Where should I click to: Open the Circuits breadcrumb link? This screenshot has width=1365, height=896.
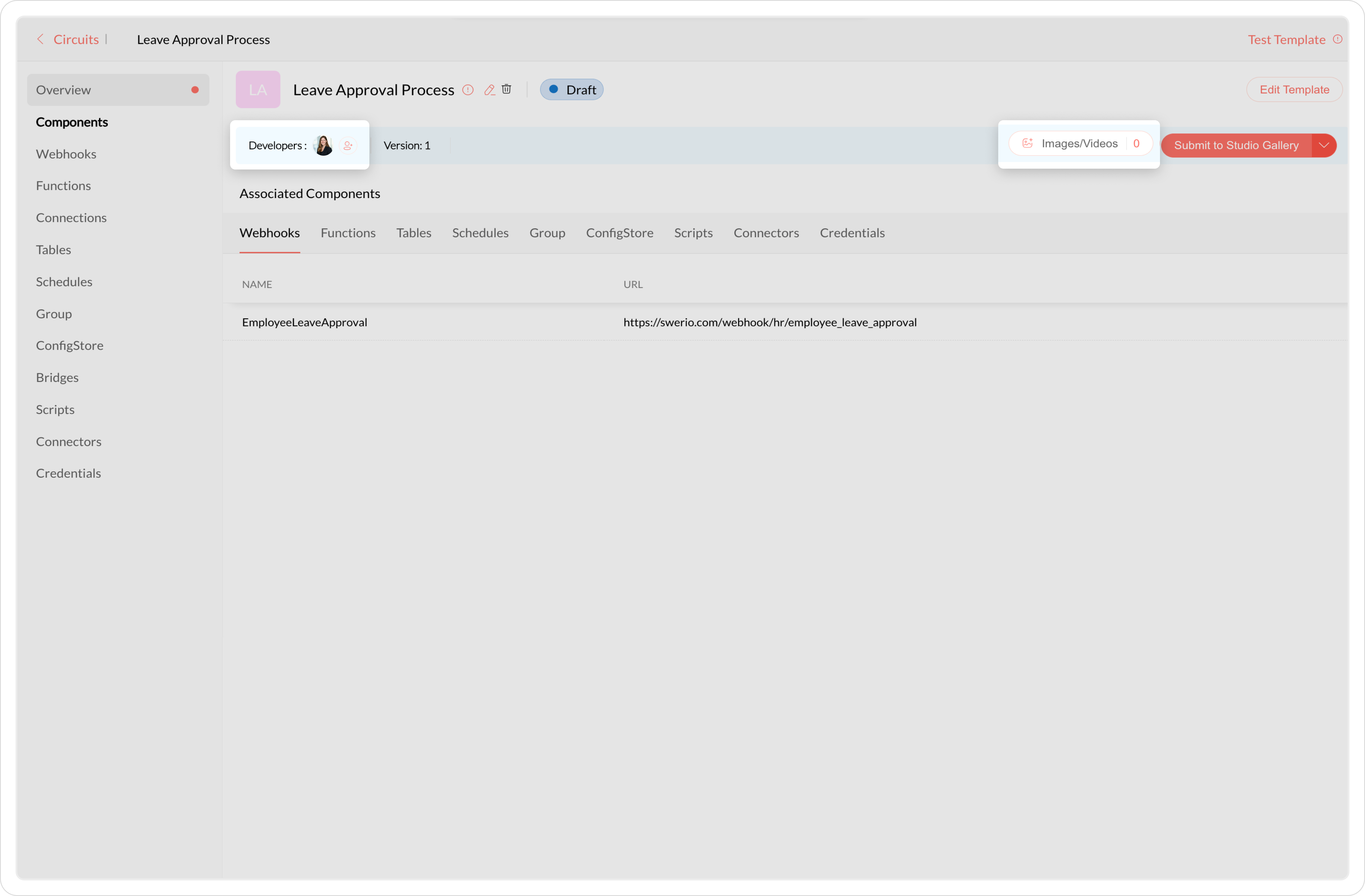pyautogui.click(x=76, y=39)
